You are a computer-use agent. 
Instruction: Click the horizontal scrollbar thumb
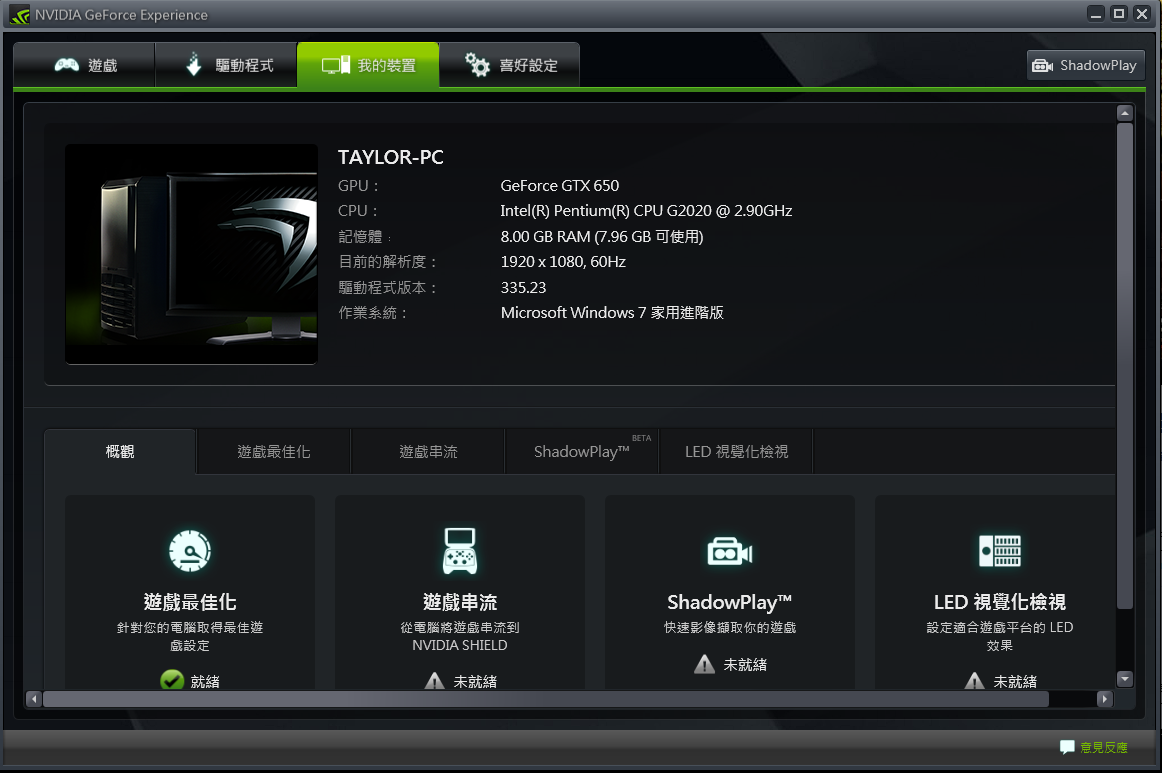545,698
